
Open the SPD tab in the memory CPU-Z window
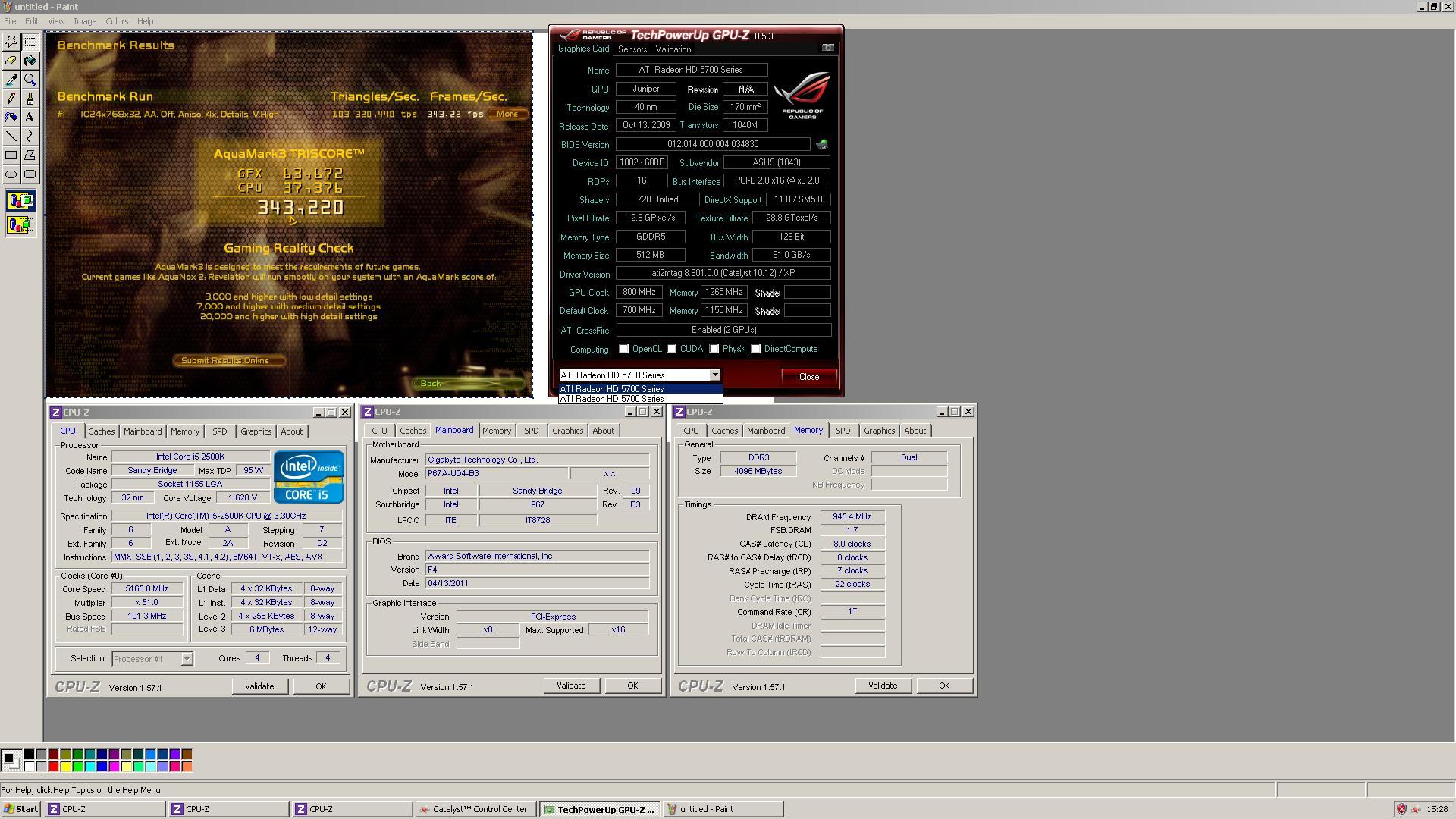tap(843, 431)
